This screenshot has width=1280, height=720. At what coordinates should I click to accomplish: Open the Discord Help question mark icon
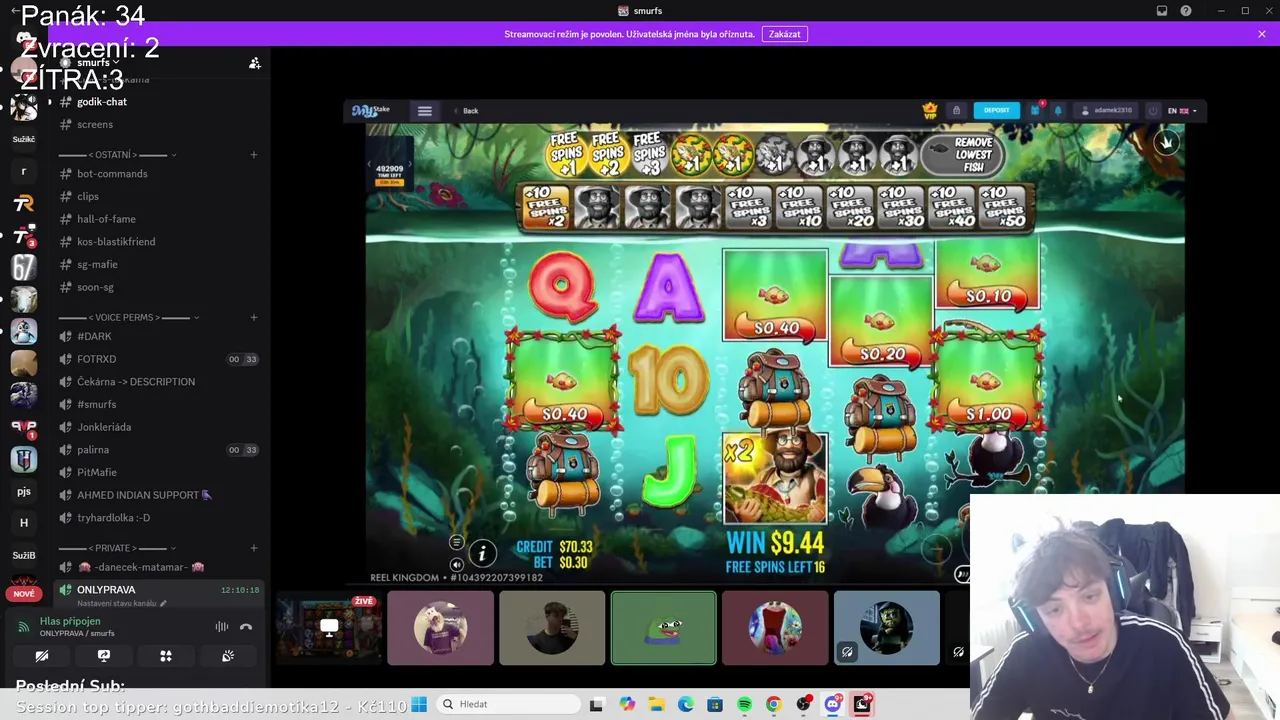click(x=1186, y=11)
